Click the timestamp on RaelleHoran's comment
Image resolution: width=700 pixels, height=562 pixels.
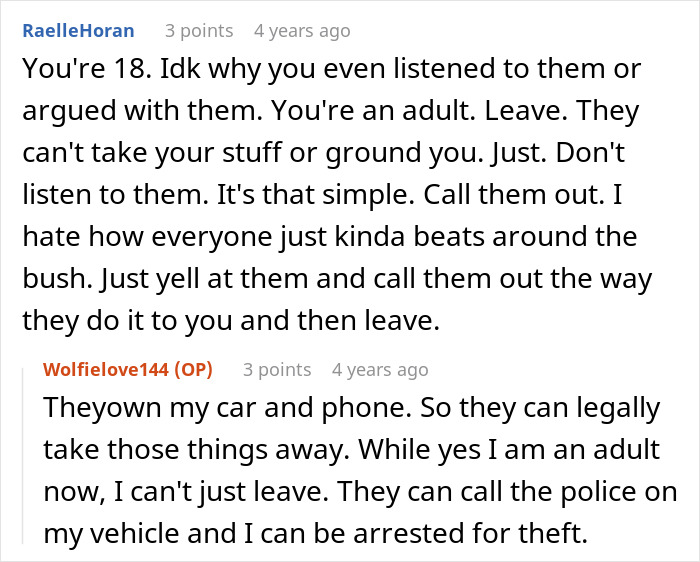302,31
